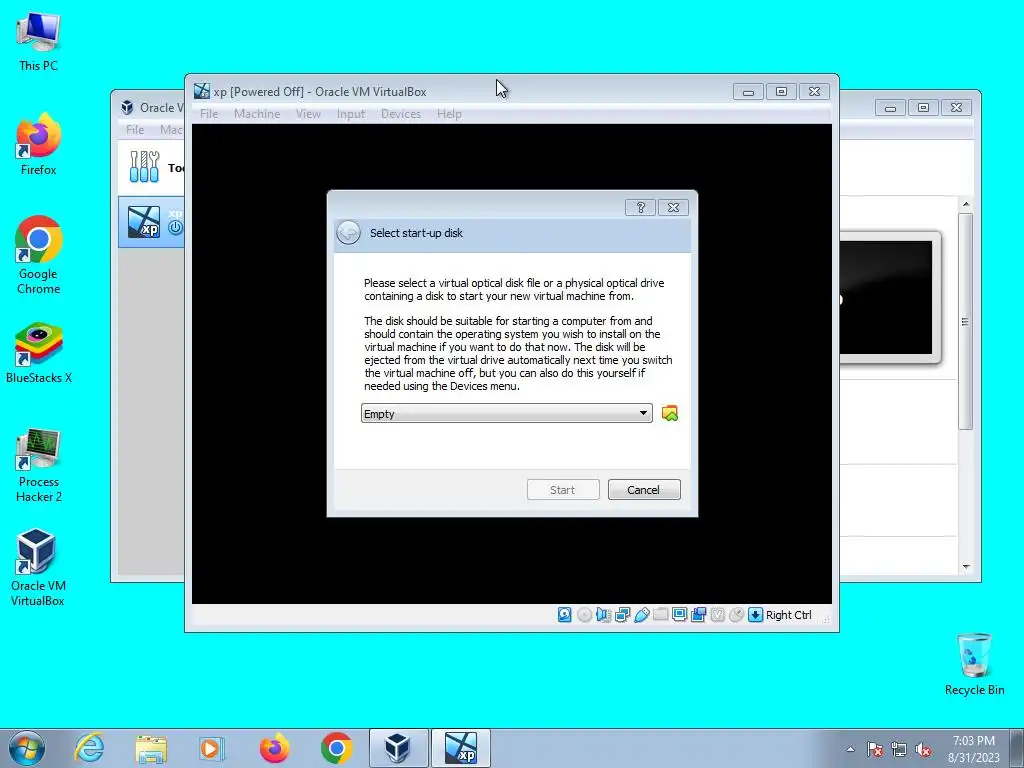Click the USB devices status icon
Viewport: 1024px width, 768px height.
(641, 615)
